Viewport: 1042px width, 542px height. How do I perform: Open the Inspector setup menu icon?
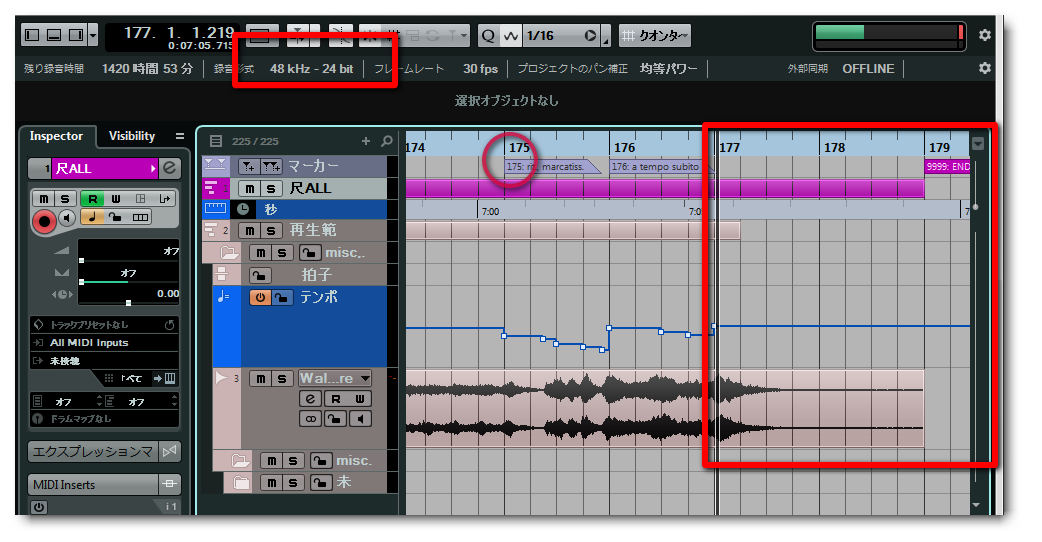[179, 136]
